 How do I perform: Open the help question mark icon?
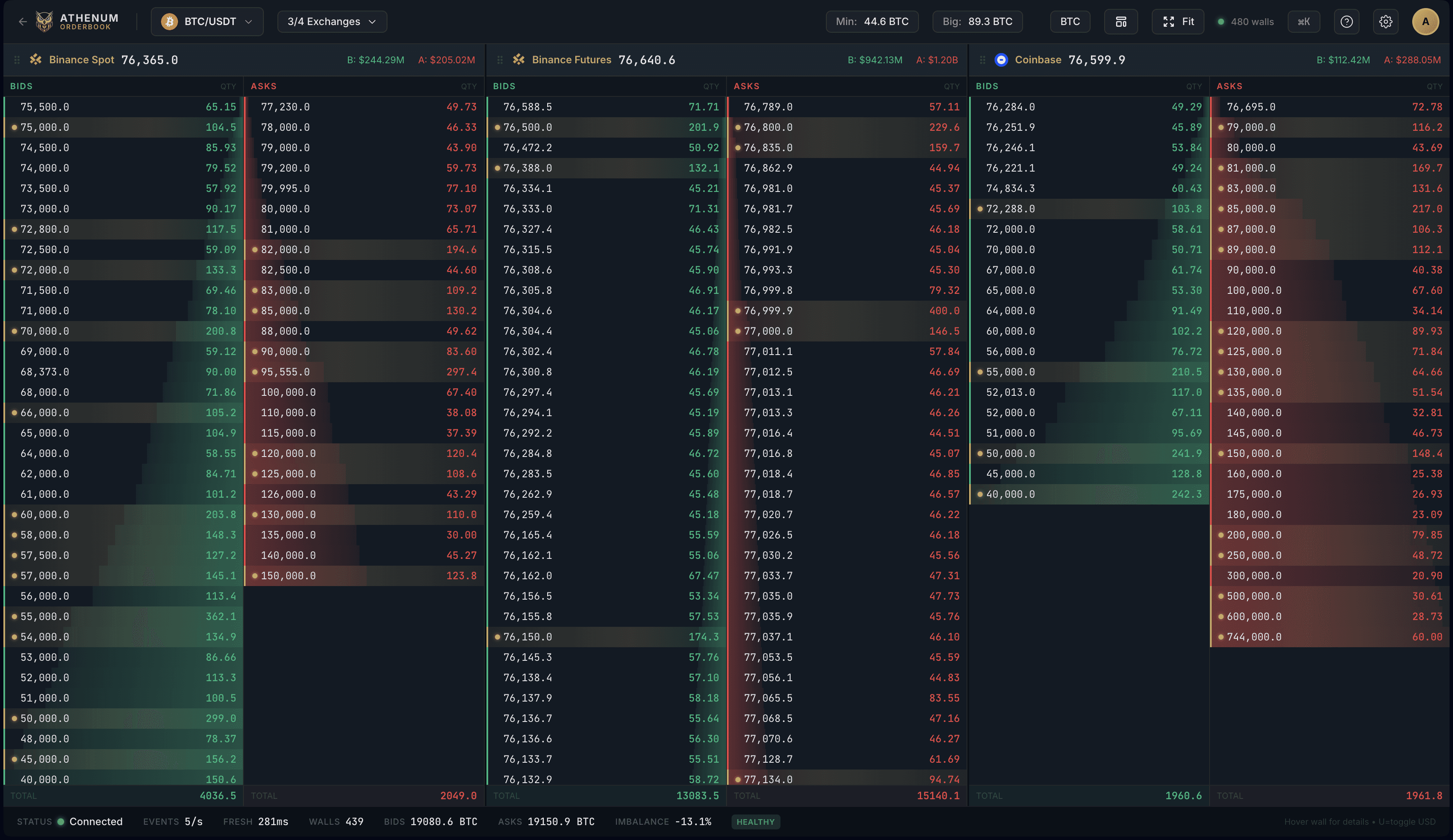[x=1347, y=21]
